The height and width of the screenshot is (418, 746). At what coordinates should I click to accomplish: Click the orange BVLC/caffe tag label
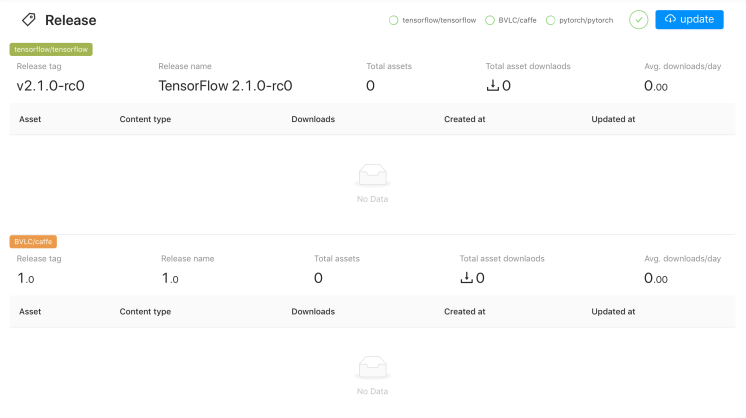[34, 241]
